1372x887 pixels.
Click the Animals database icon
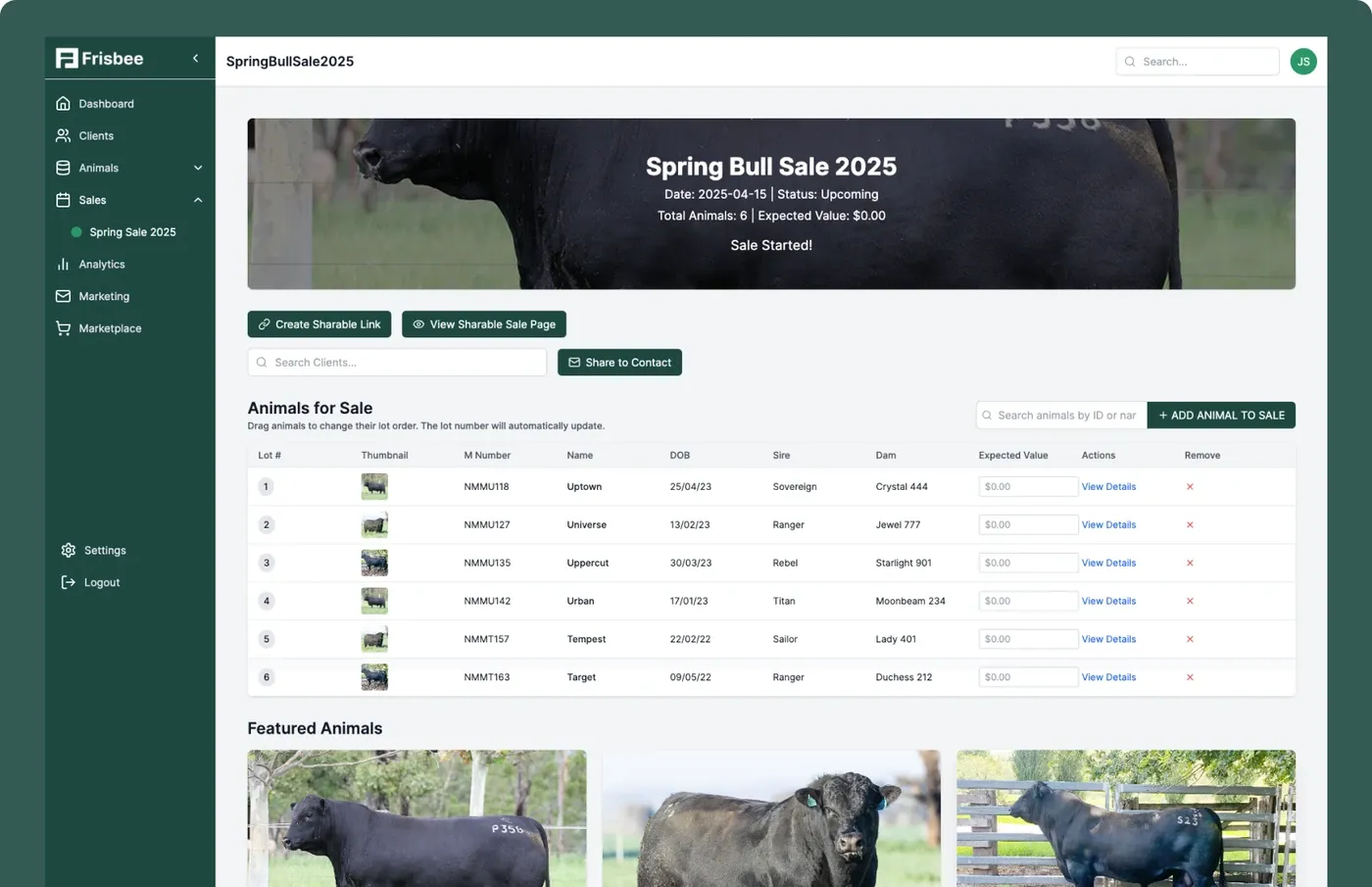point(64,169)
